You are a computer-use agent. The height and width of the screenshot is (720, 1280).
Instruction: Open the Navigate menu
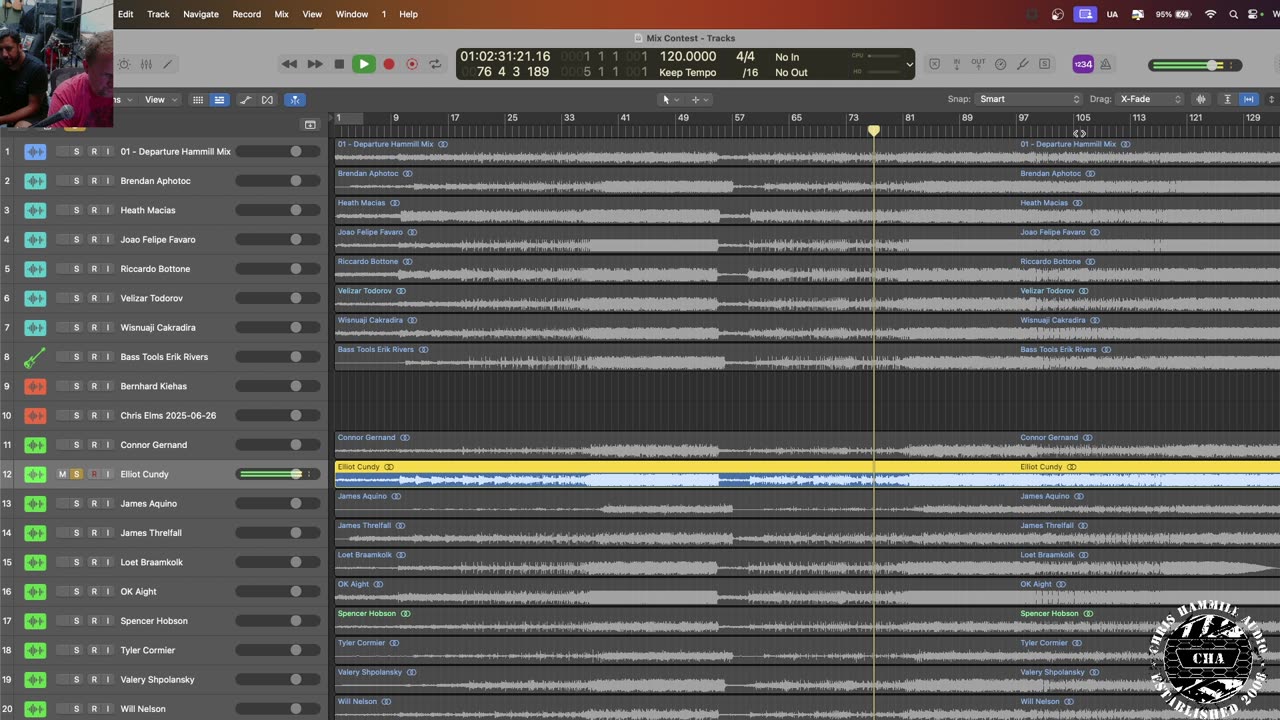200,14
